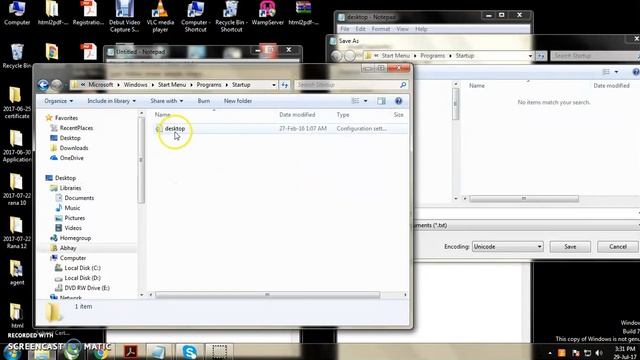Open the Organize dropdown menu
The width and height of the screenshot is (640, 360).
click(x=59, y=101)
